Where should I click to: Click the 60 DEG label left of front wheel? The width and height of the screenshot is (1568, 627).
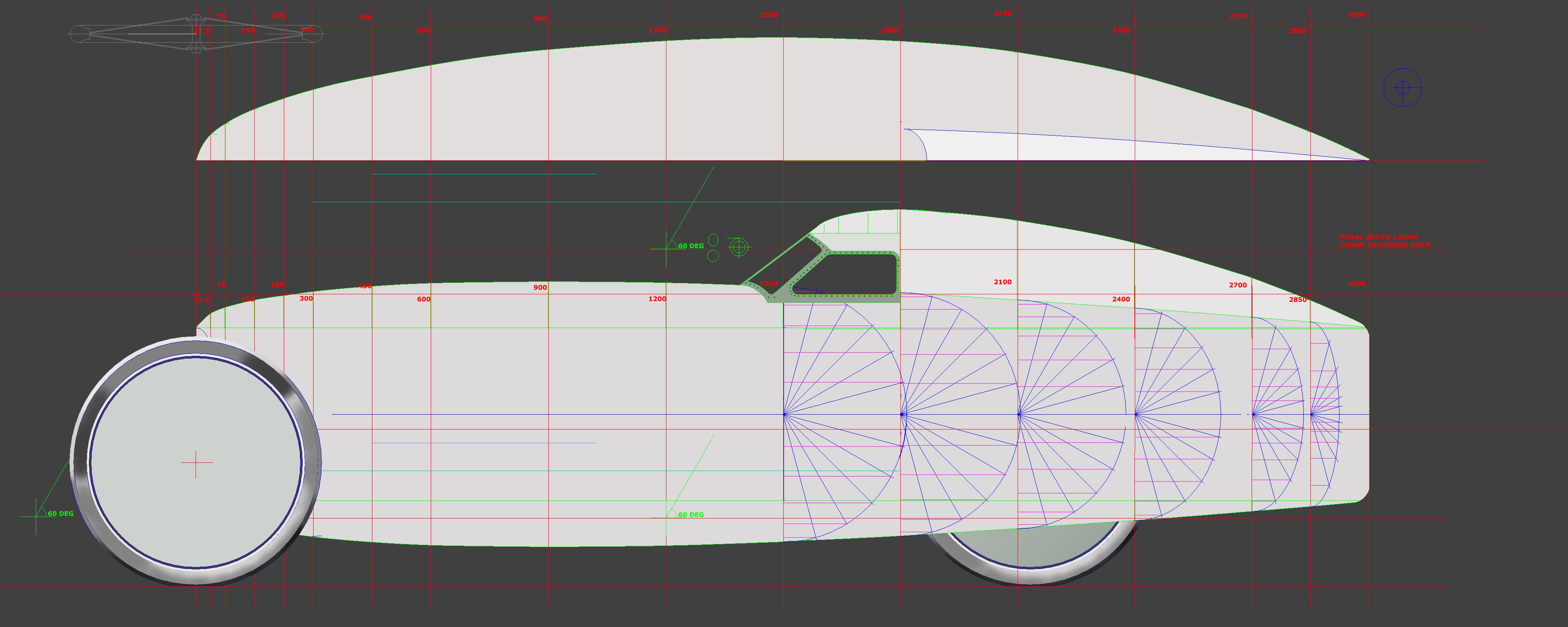pyautogui.click(x=60, y=514)
